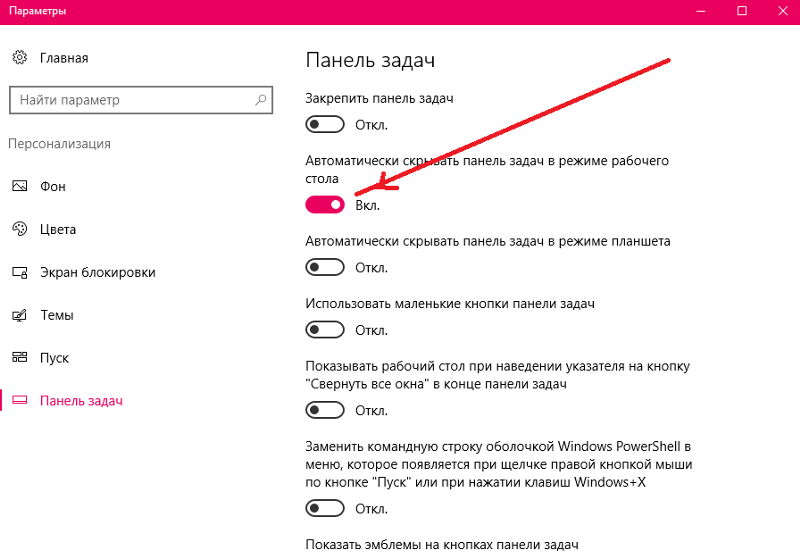Maximize the Параметры window
The image size is (800, 556).
(x=742, y=11)
